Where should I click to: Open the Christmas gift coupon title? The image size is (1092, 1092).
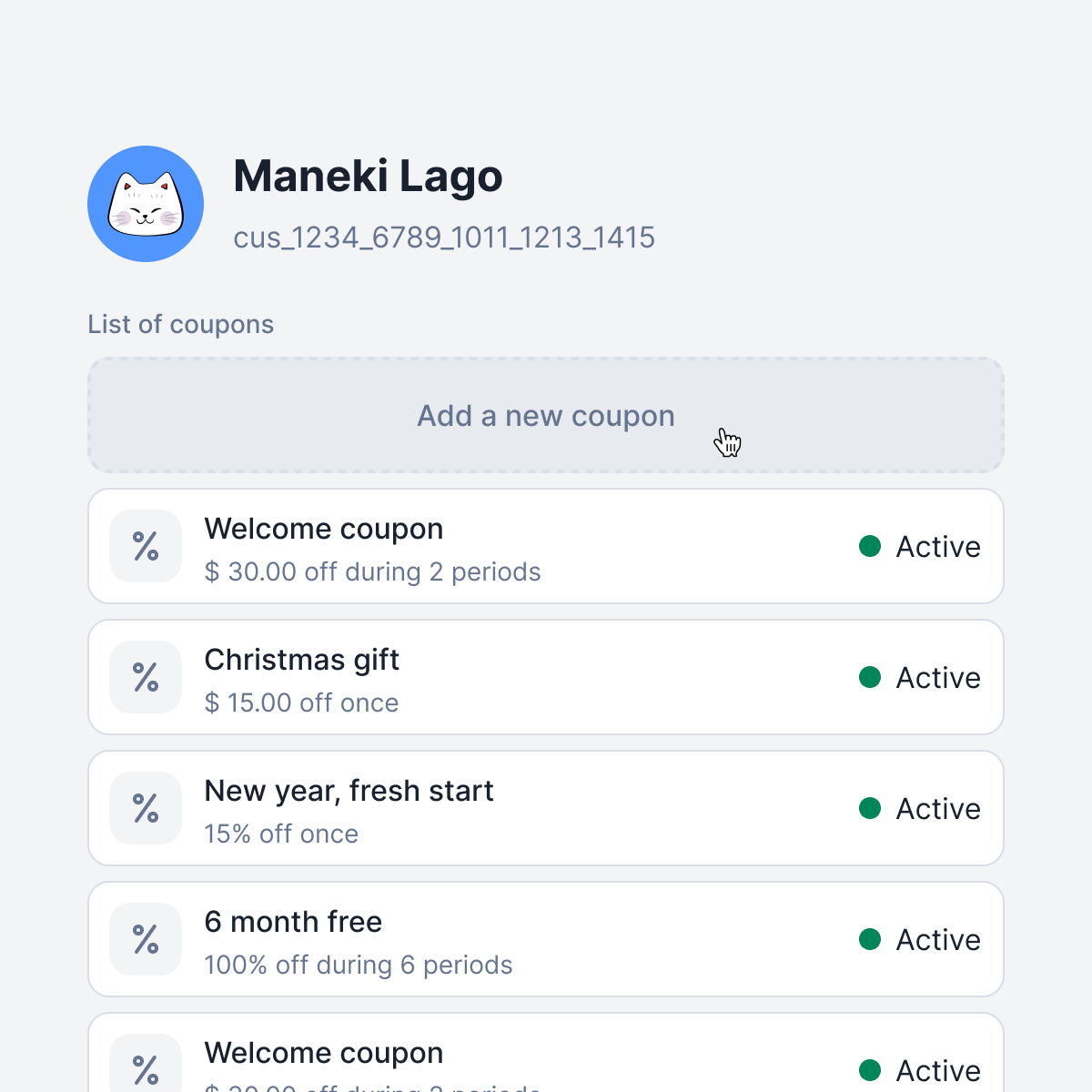(302, 660)
